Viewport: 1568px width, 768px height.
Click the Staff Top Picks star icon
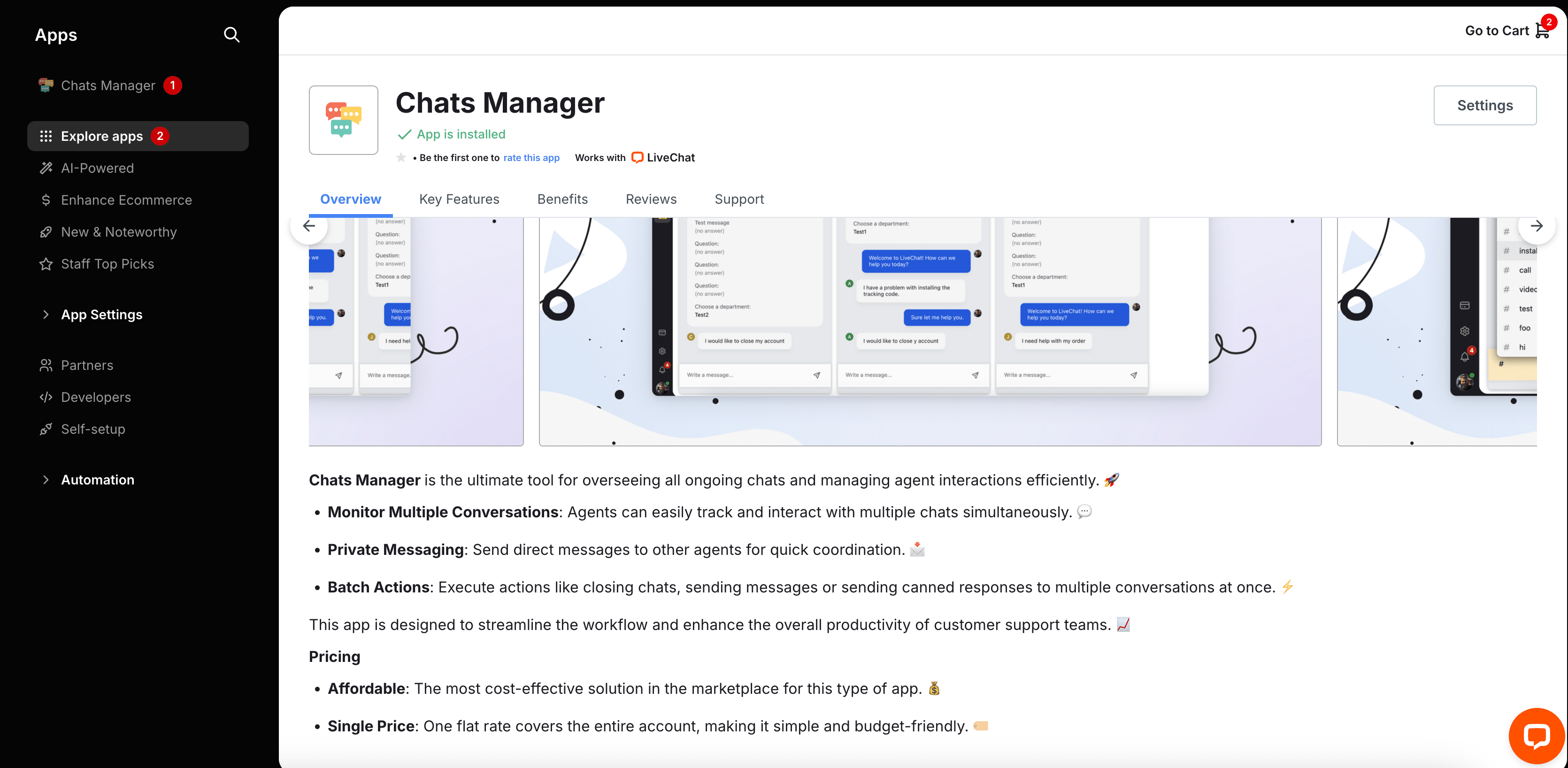[x=46, y=263]
